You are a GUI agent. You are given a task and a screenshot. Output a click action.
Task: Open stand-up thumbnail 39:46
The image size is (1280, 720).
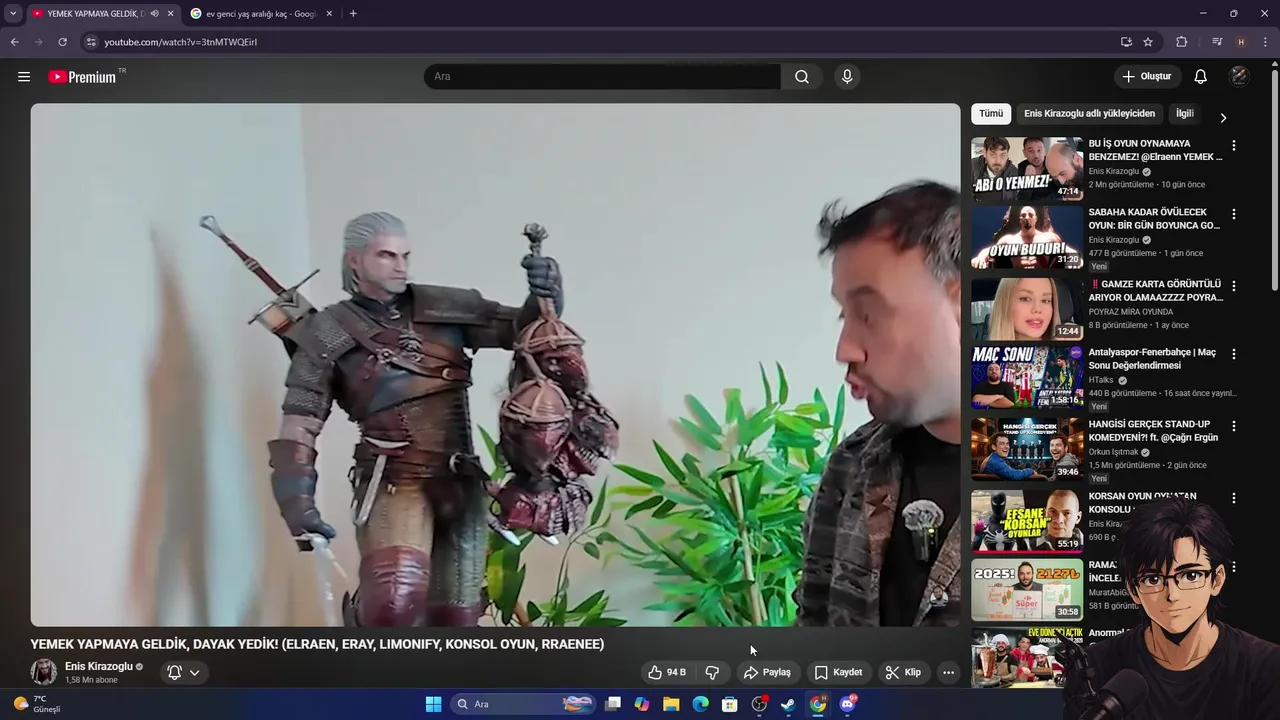tap(1027, 449)
